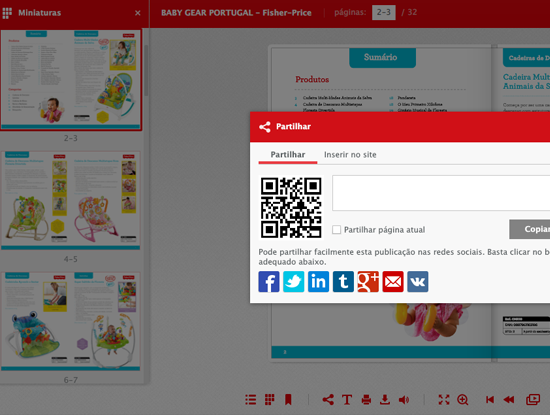The height and width of the screenshot is (415, 550).
Task: Click share icon in bottom toolbar
Action: pyautogui.click(x=328, y=400)
